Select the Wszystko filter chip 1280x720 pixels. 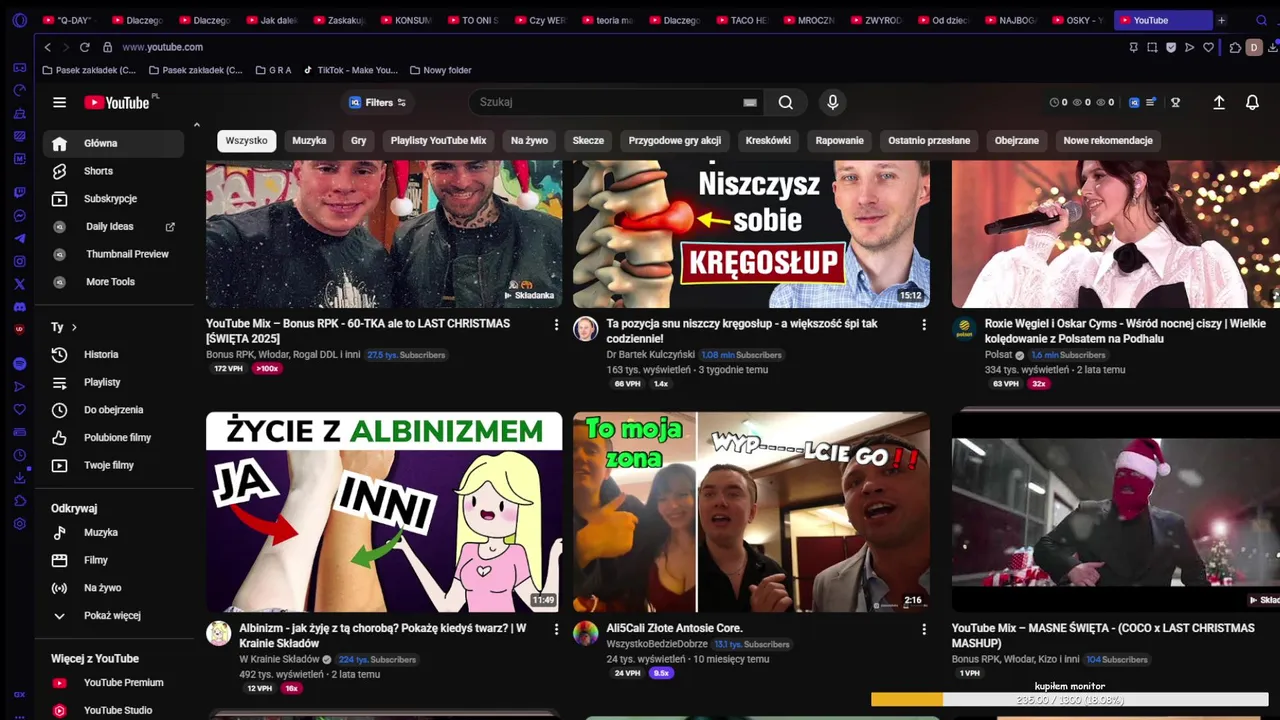[x=246, y=141]
